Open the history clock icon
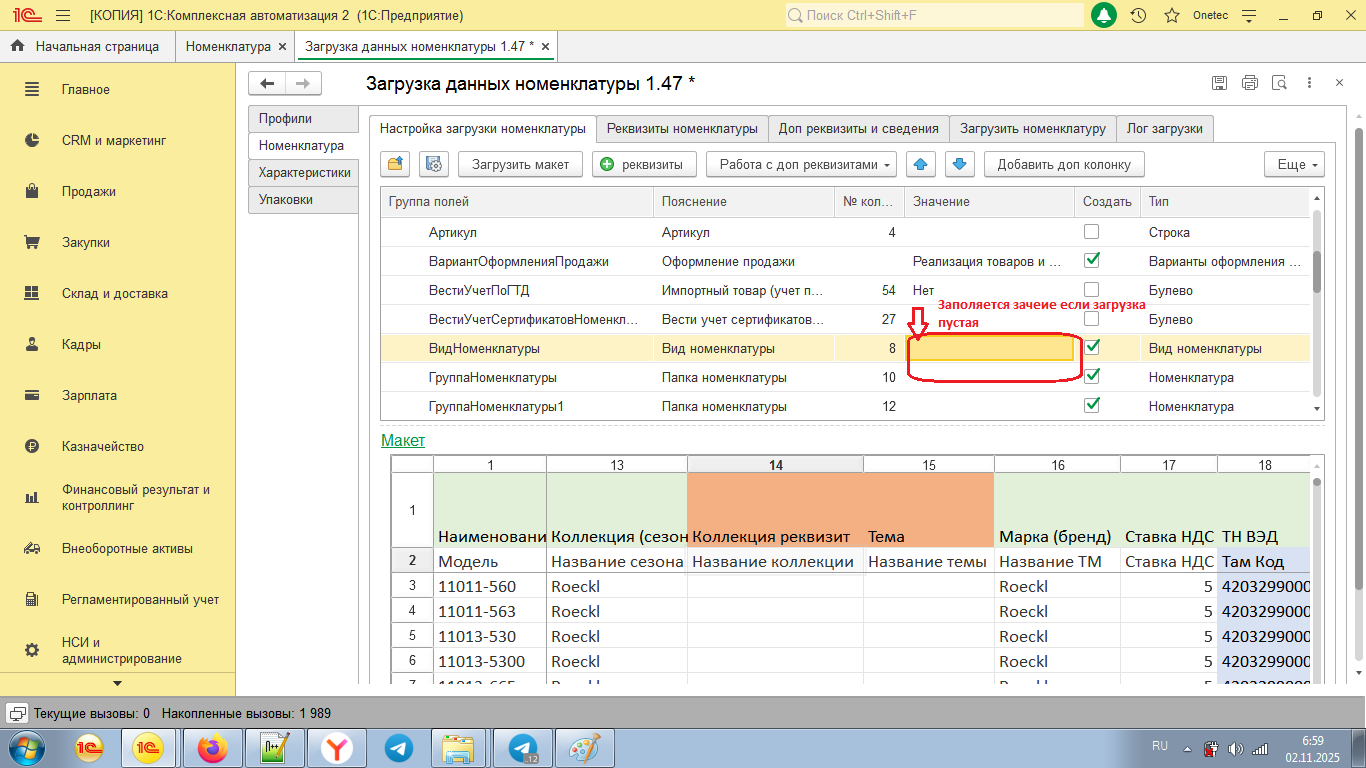1366x768 pixels. [x=1138, y=16]
